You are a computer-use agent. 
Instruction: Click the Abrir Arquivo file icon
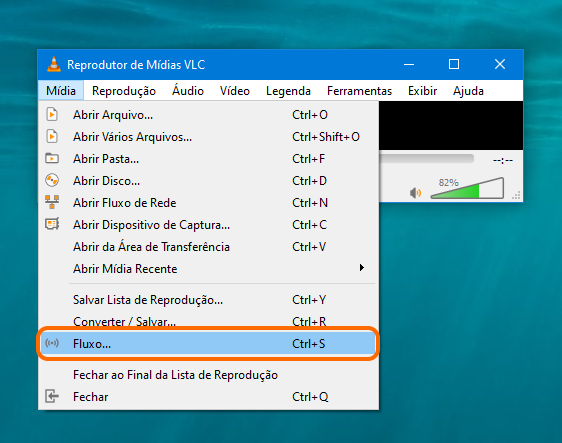52,115
